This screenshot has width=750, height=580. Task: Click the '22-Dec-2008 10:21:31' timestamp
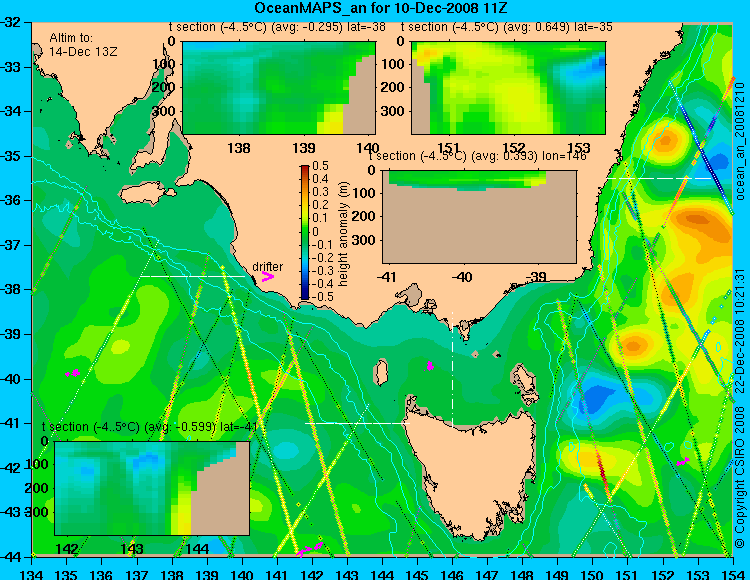coord(740,330)
